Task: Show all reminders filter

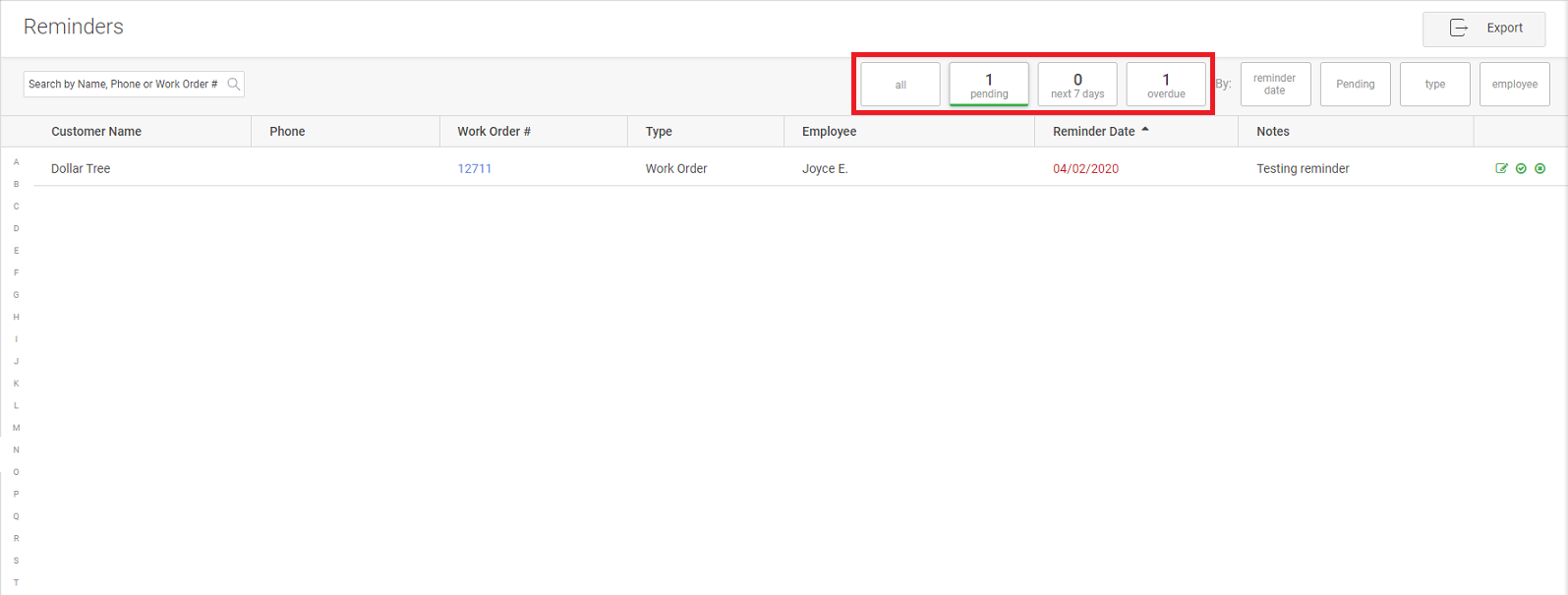Action: 900,85
